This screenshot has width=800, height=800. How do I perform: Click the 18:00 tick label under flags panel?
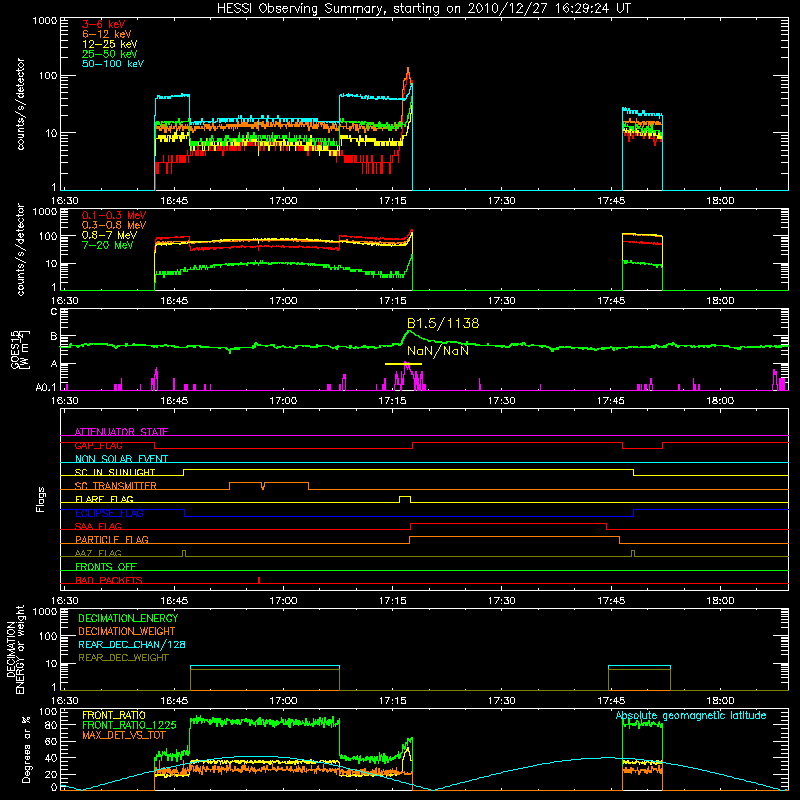[x=720, y=601]
